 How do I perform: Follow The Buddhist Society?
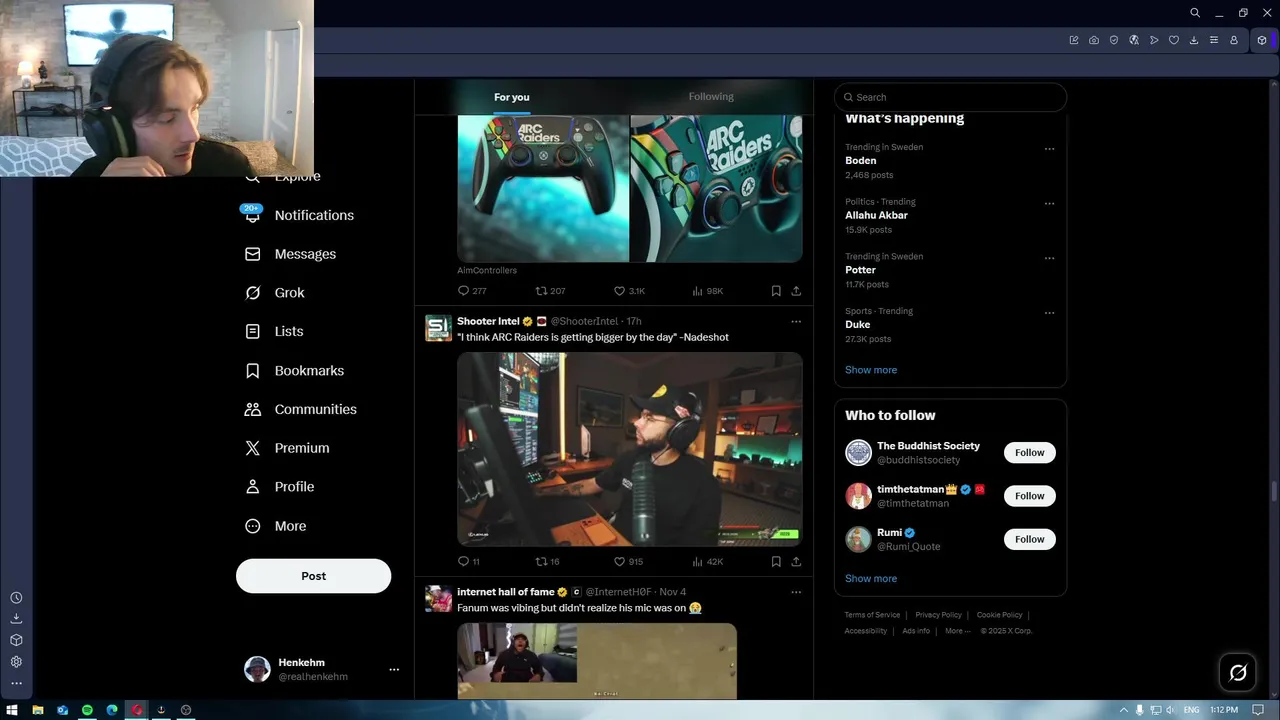click(1029, 453)
